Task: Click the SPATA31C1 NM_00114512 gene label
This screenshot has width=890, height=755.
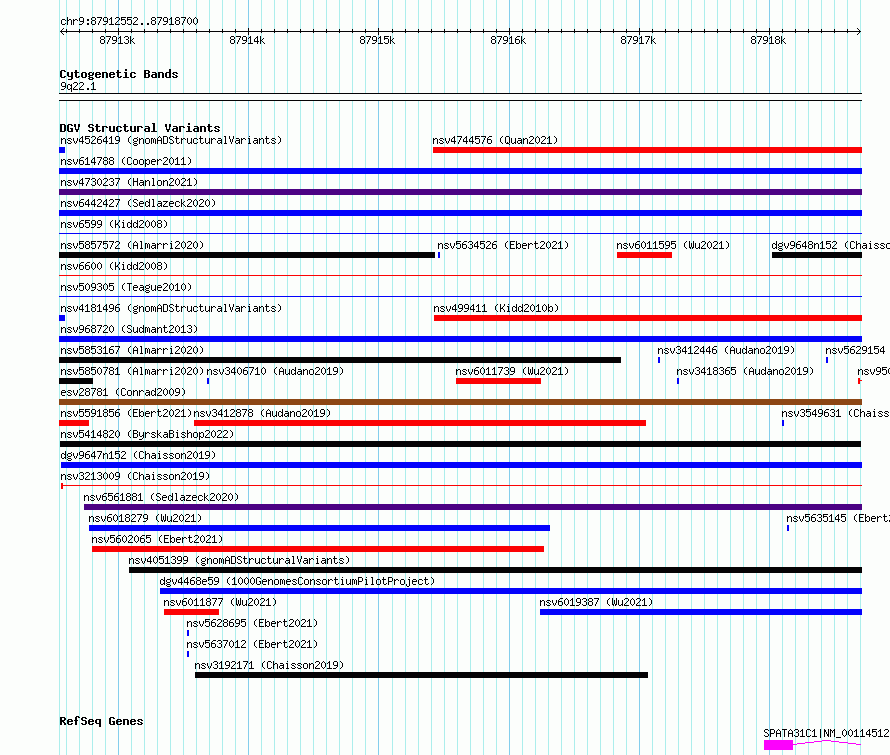Action: coord(826,733)
